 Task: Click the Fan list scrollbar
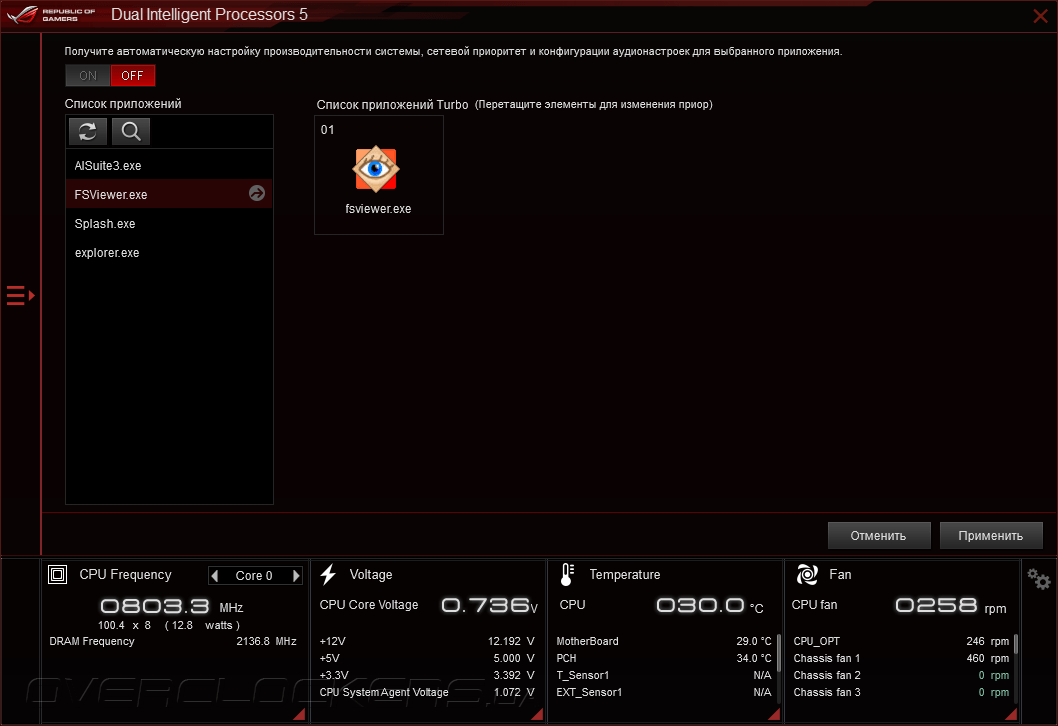pos(1015,644)
